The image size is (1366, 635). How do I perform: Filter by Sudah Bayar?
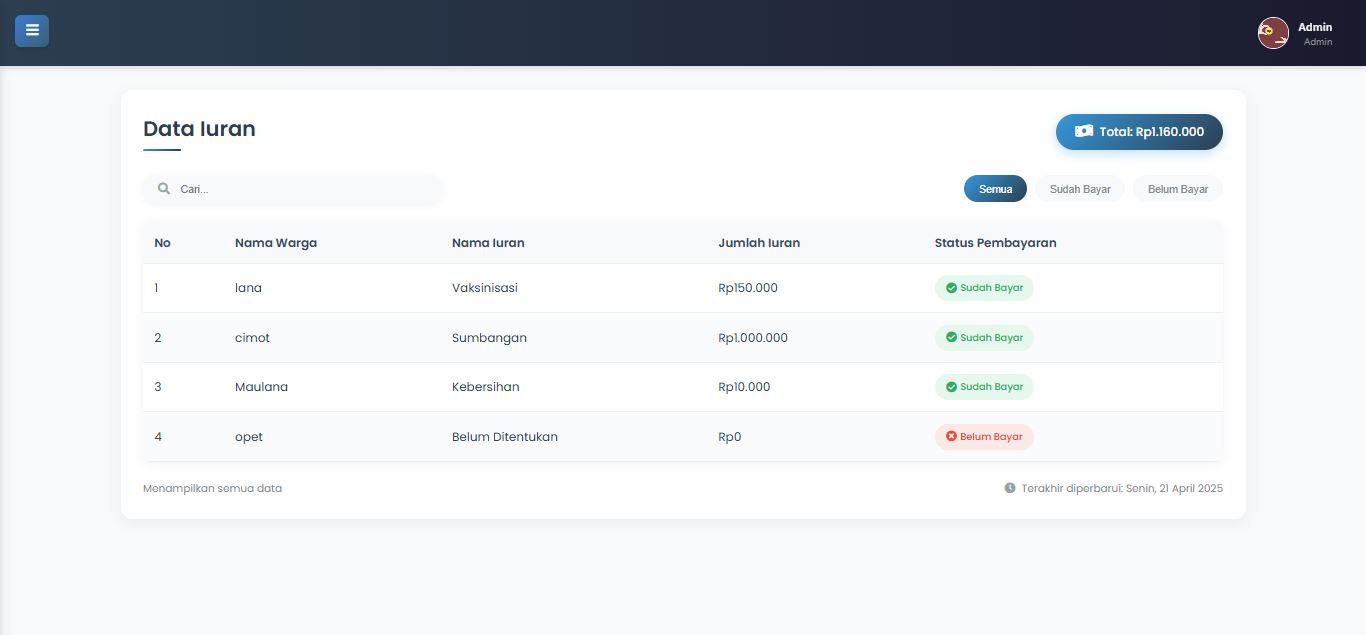(1080, 189)
